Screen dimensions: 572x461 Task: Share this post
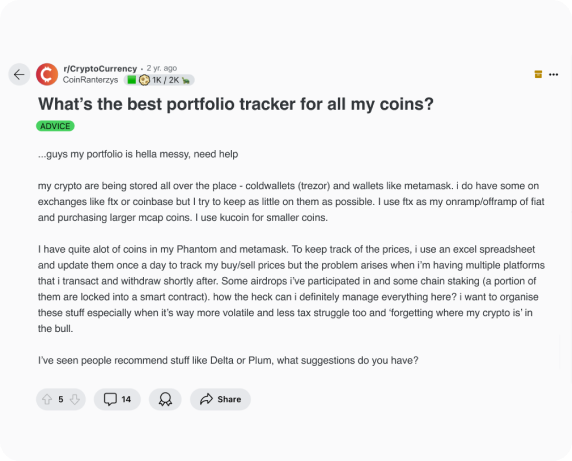(x=220, y=399)
